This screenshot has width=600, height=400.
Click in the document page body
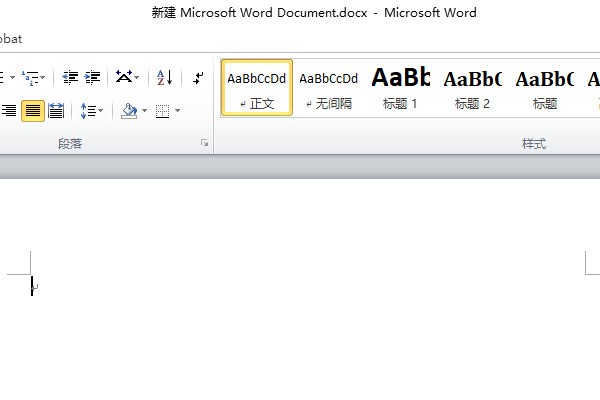point(300,320)
